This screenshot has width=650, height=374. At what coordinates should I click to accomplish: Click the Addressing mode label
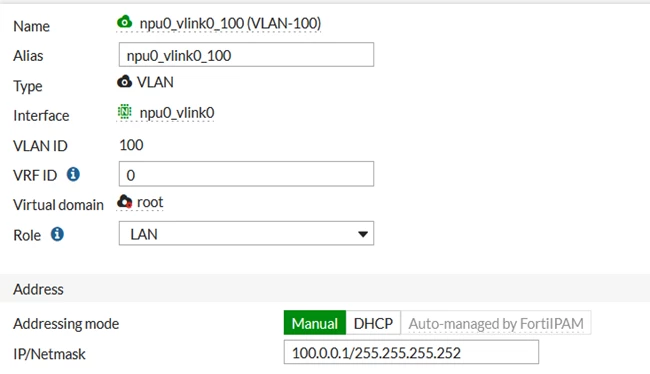coord(66,323)
